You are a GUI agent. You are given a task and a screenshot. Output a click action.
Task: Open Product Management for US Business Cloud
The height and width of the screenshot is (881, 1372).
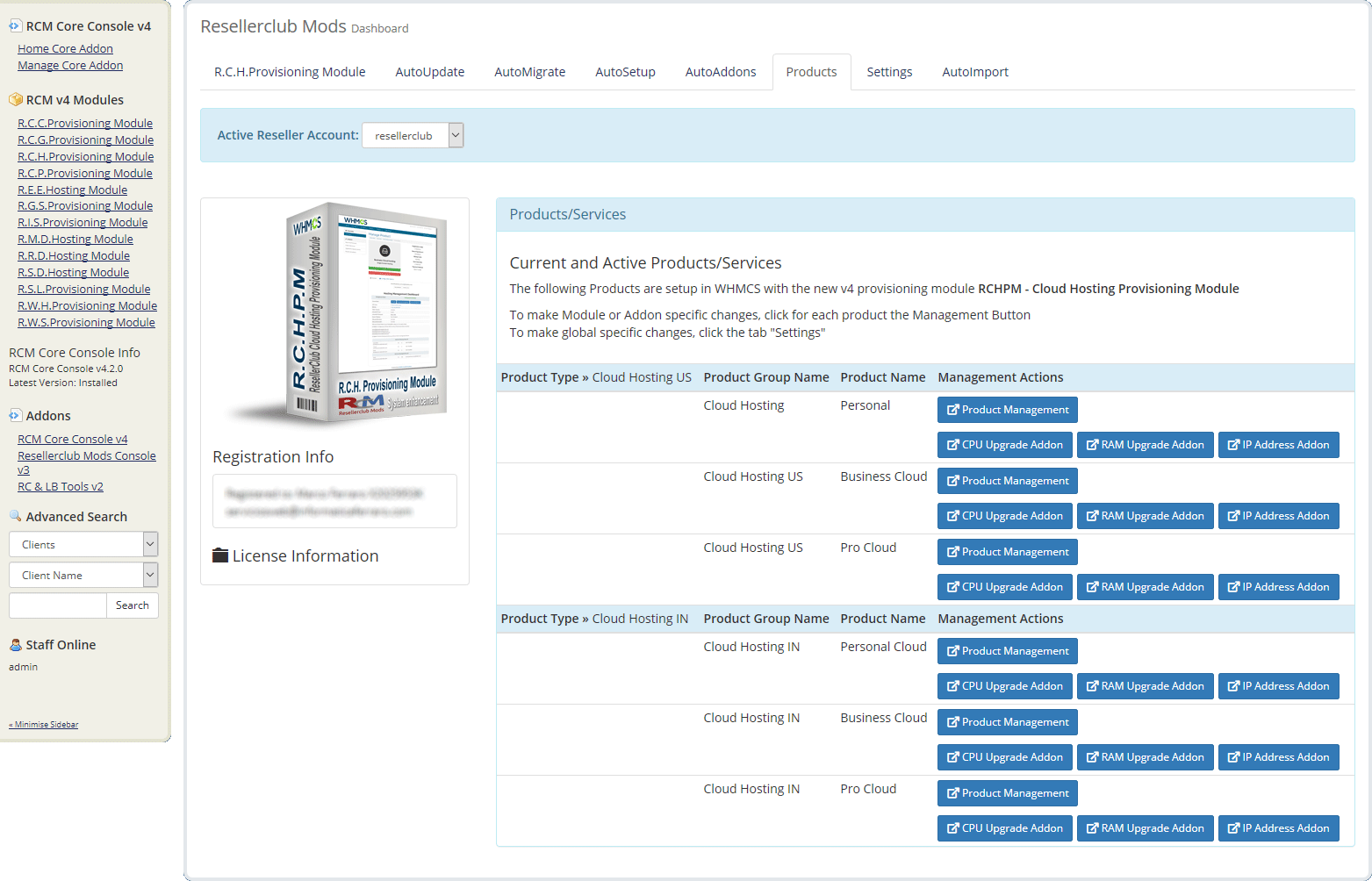[x=1007, y=481]
